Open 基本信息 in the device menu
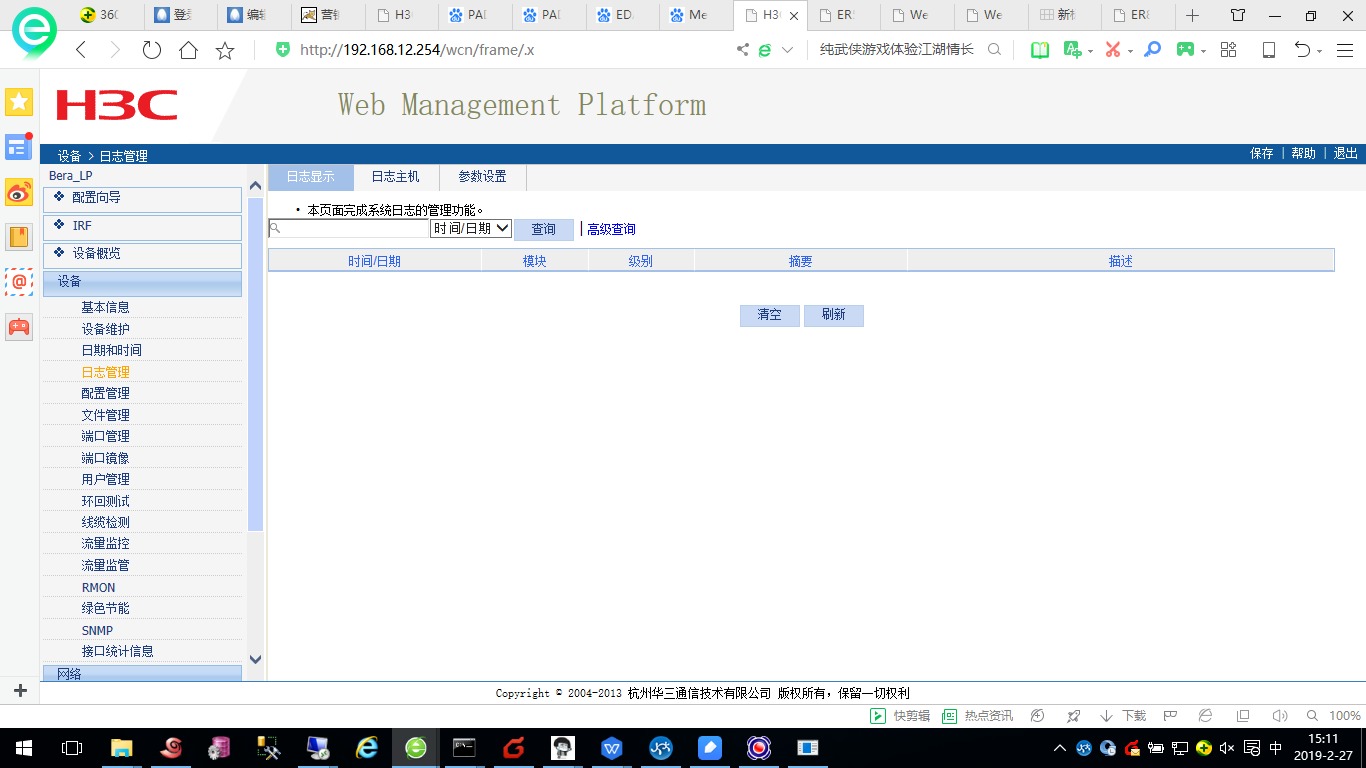 pyautogui.click(x=105, y=308)
